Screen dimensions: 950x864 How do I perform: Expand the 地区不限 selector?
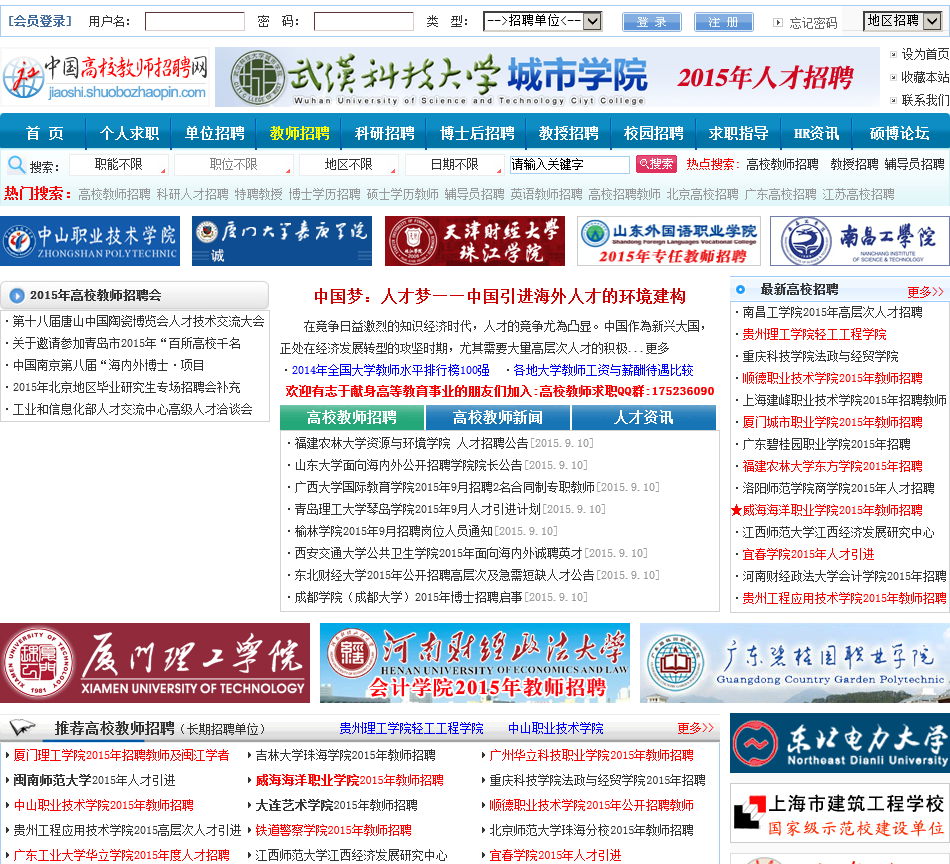coord(349,165)
